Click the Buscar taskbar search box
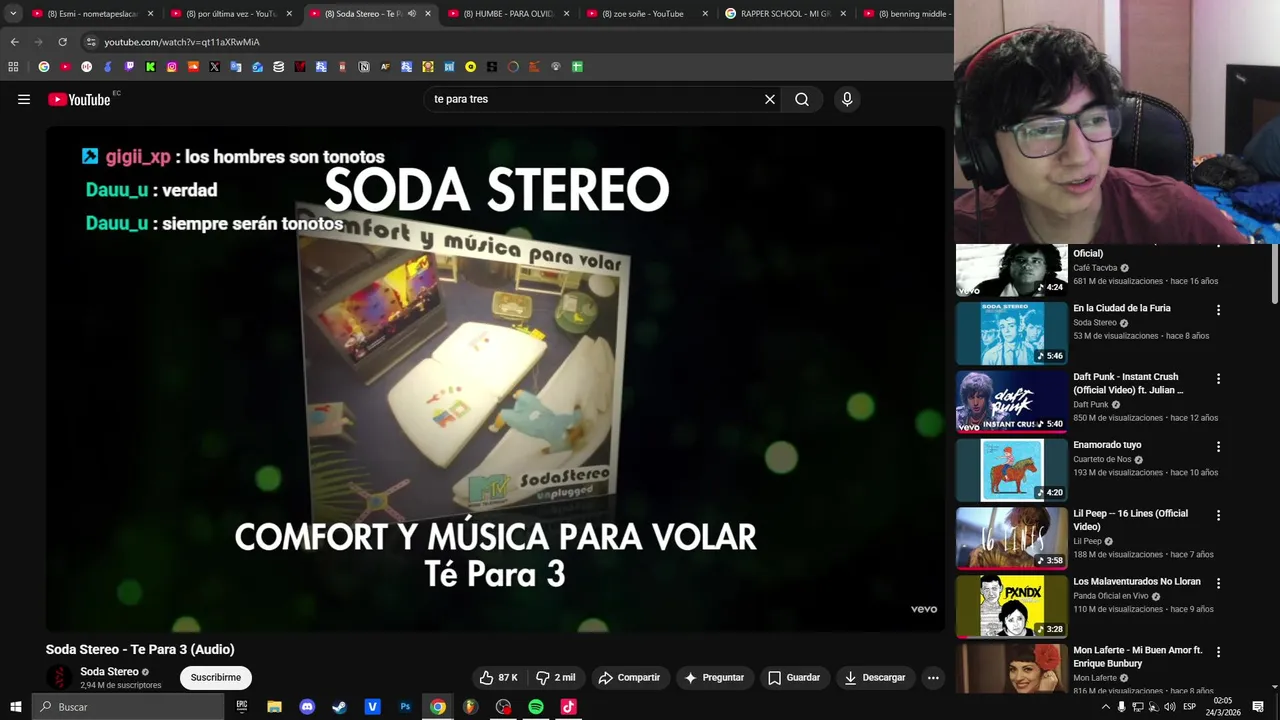 [x=128, y=707]
